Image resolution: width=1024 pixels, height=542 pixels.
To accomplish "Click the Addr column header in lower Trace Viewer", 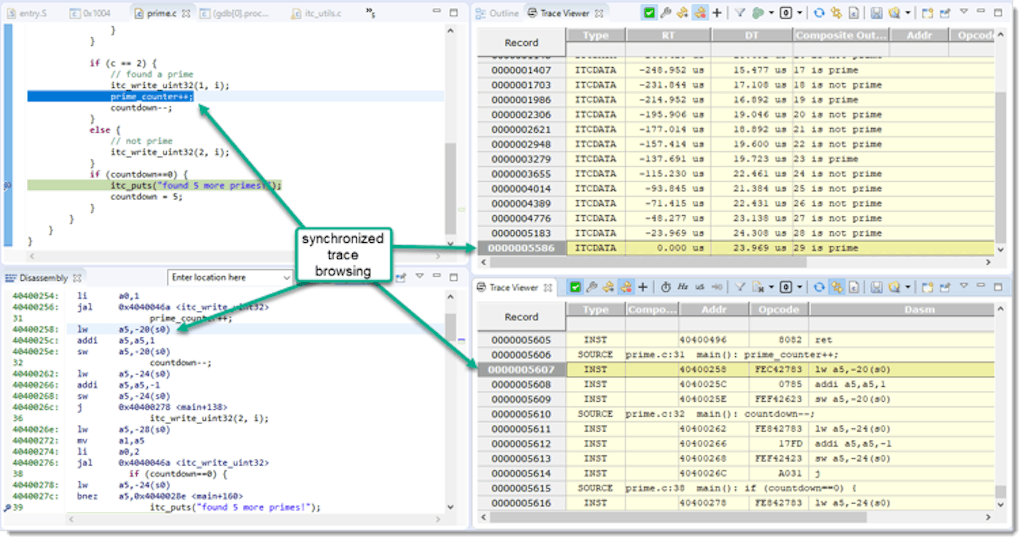I will pyautogui.click(x=714, y=310).
